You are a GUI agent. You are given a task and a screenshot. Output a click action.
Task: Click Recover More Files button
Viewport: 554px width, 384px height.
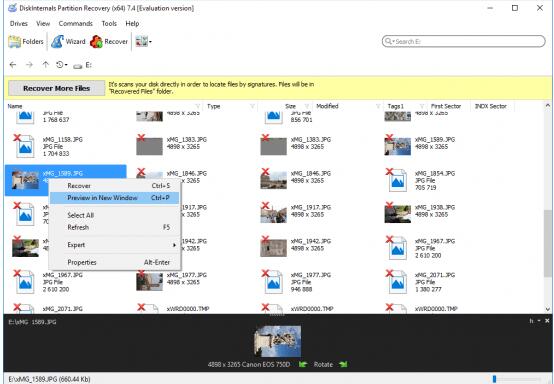click(57, 88)
